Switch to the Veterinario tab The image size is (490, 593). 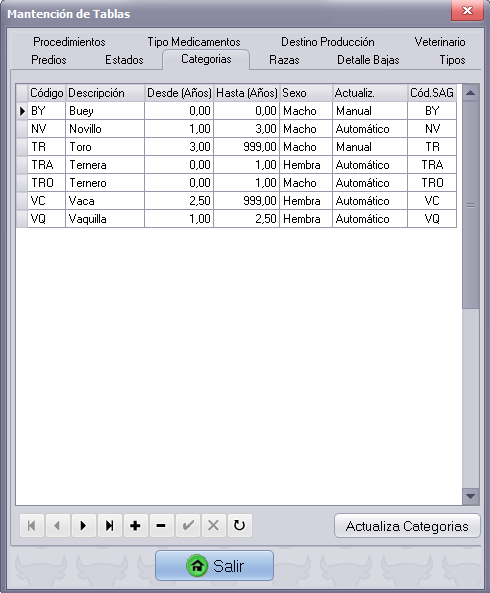pos(440,42)
